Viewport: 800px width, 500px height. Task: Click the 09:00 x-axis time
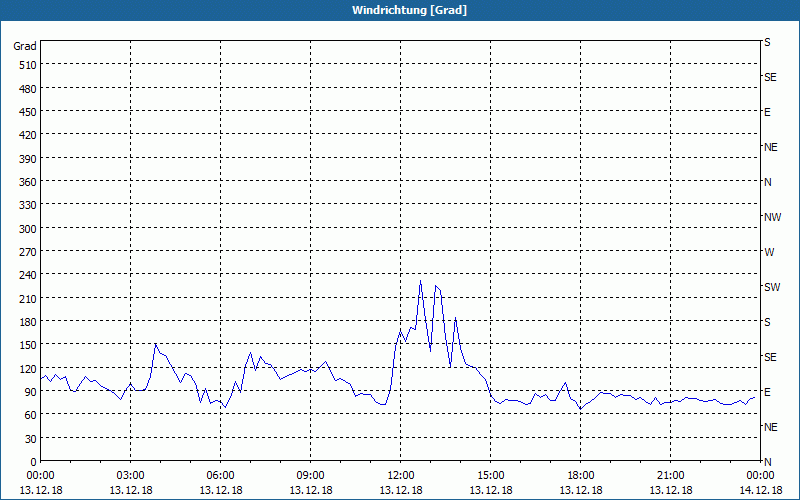[x=311, y=476]
